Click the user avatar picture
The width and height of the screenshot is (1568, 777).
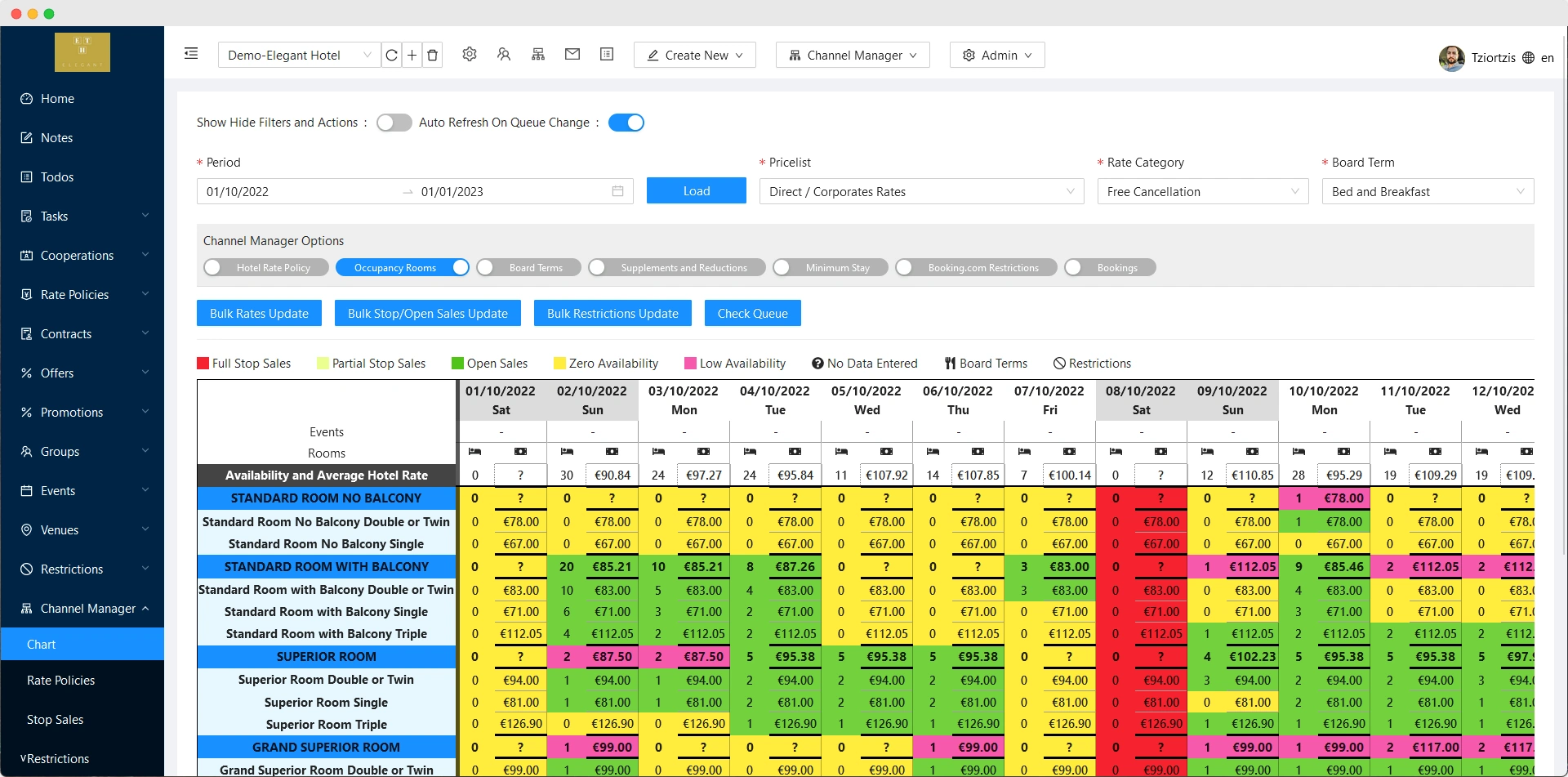coord(1452,58)
